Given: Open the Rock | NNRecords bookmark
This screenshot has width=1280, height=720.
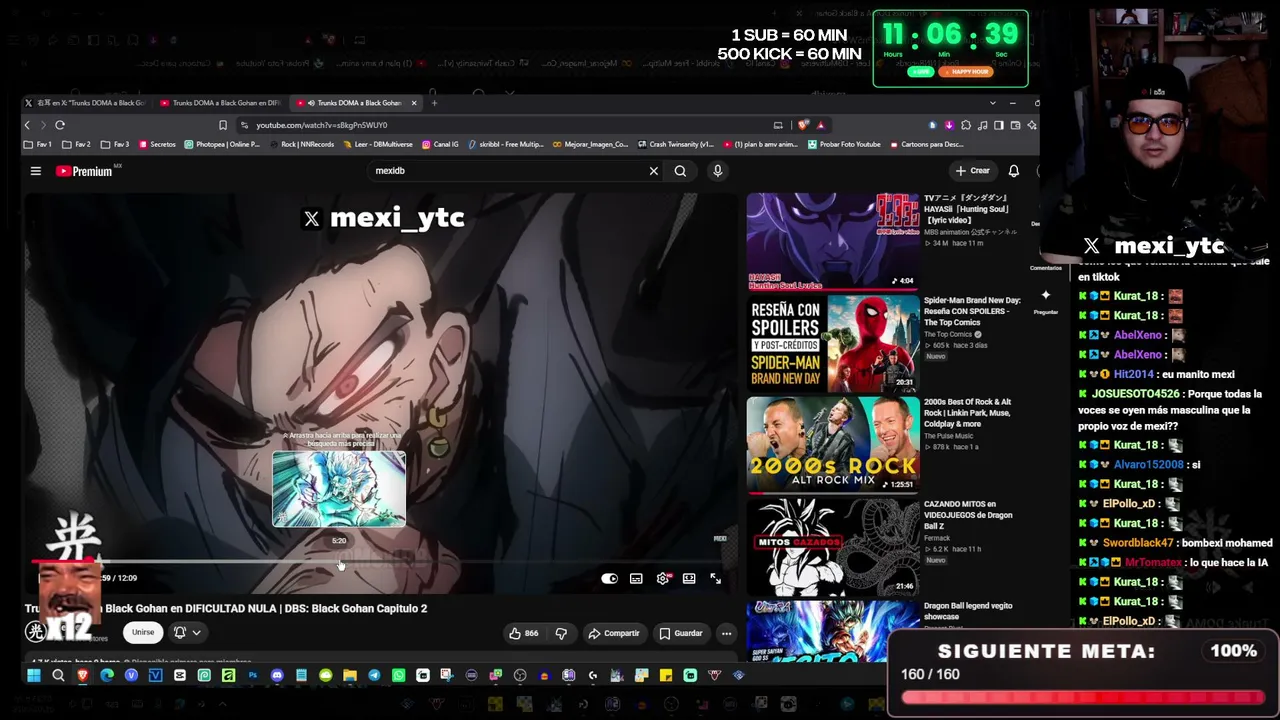Looking at the screenshot, I should pos(301,145).
